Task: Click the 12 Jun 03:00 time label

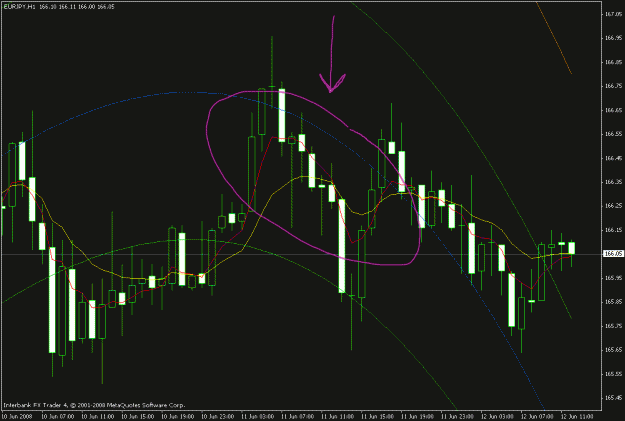Action: [497, 417]
